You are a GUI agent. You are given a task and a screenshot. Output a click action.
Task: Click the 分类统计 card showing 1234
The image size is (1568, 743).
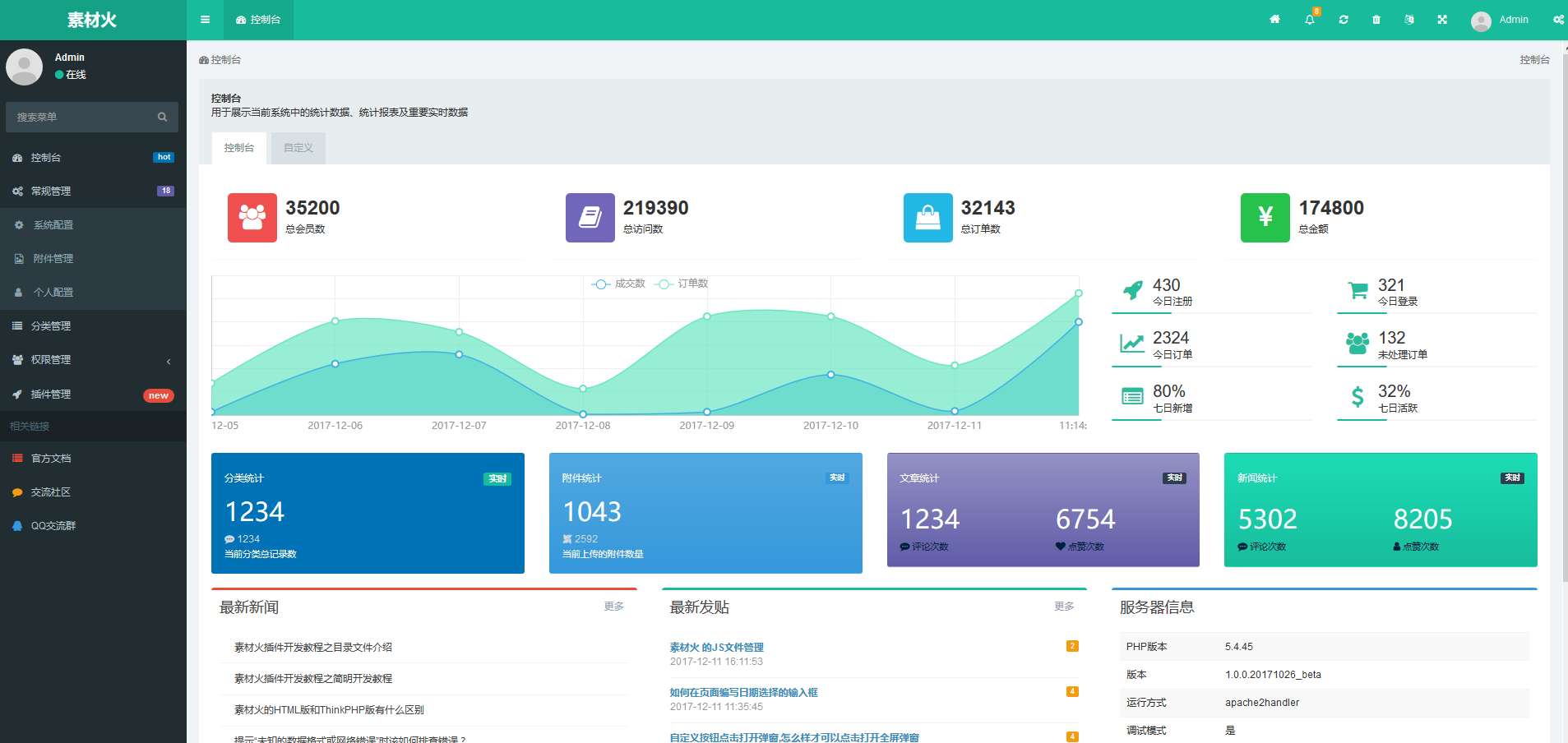tap(368, 513)
